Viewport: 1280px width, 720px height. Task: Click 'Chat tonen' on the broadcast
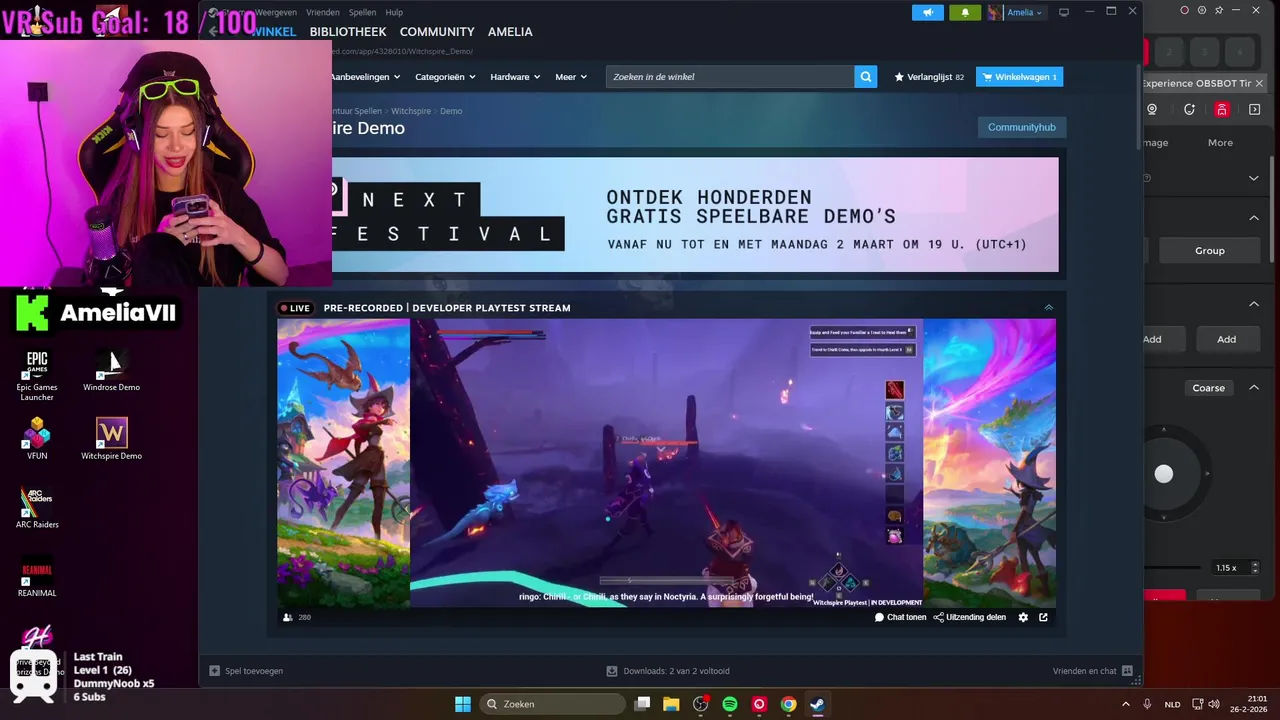click(x=900, y=617)
